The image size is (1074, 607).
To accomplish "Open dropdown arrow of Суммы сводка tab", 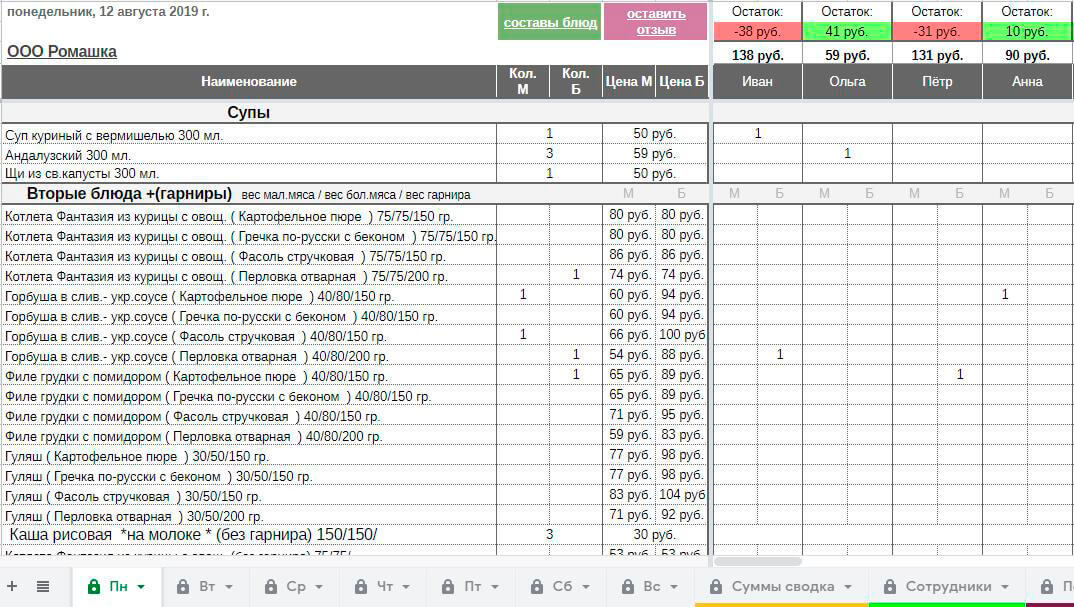I will 848,587.
